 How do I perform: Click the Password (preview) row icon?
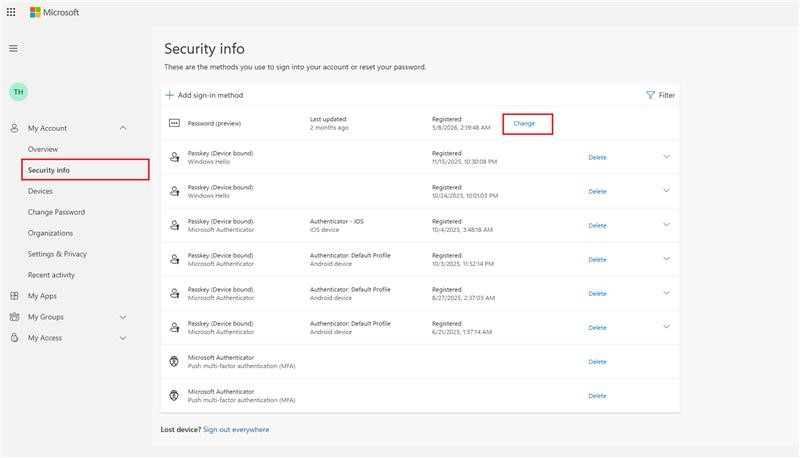tap(174, 123)
